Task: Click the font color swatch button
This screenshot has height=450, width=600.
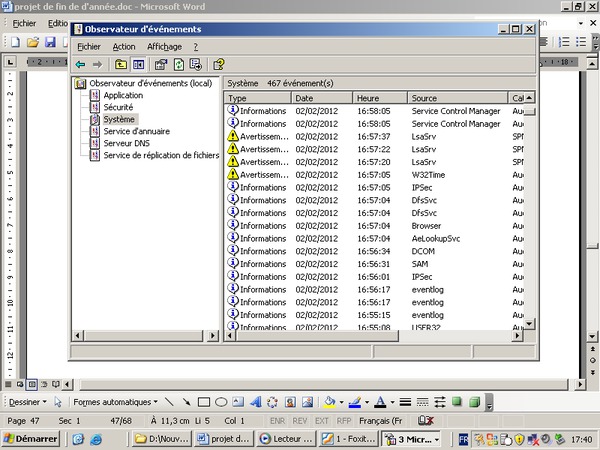Action: click(379, 402)
